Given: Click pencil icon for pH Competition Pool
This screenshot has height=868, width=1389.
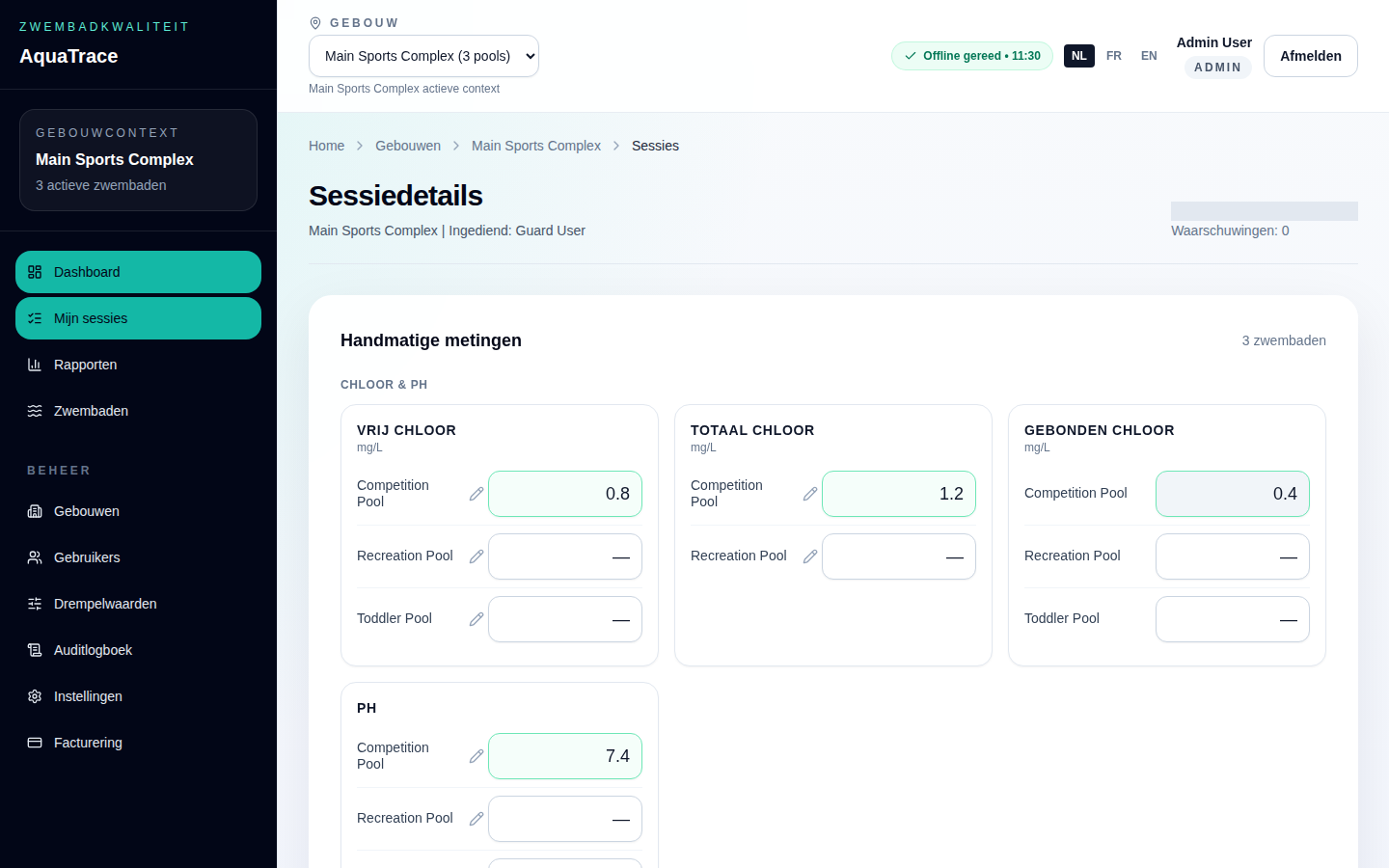Looking at the screenshot, I should 477,756.
